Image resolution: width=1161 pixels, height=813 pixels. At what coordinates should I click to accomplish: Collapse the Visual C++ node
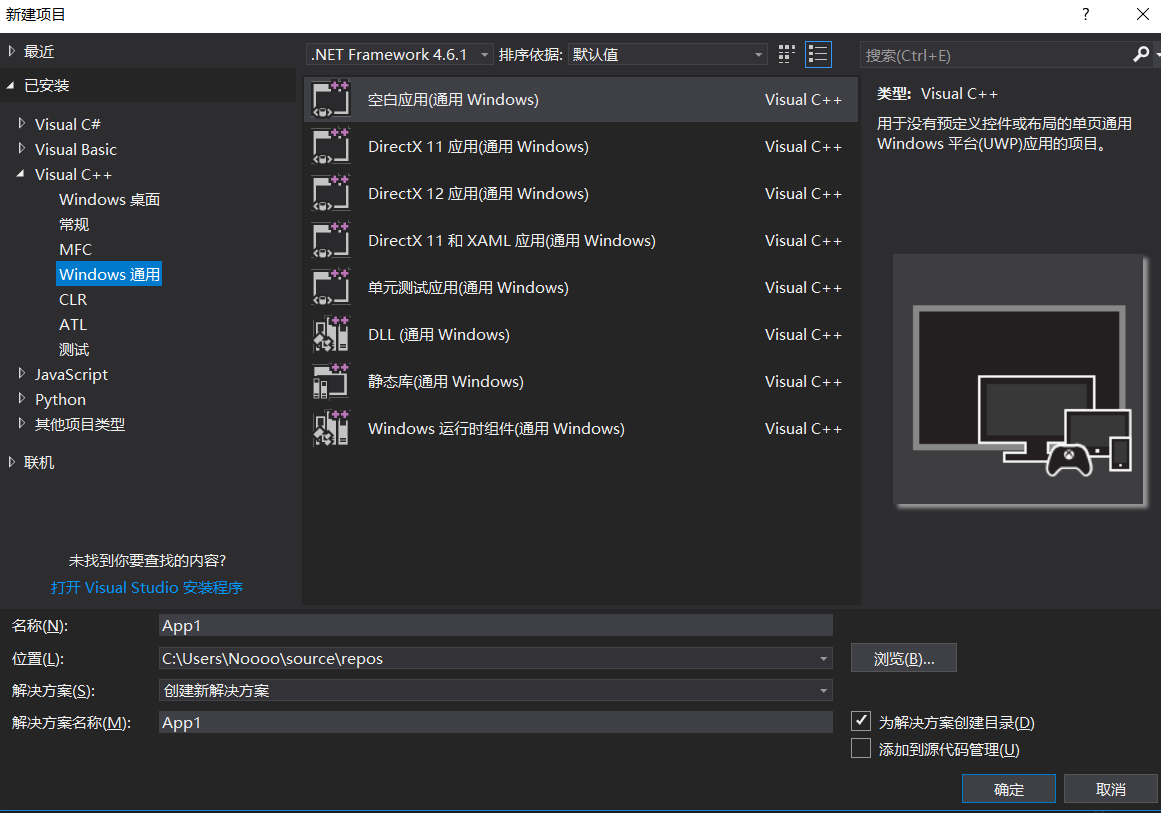20,174
